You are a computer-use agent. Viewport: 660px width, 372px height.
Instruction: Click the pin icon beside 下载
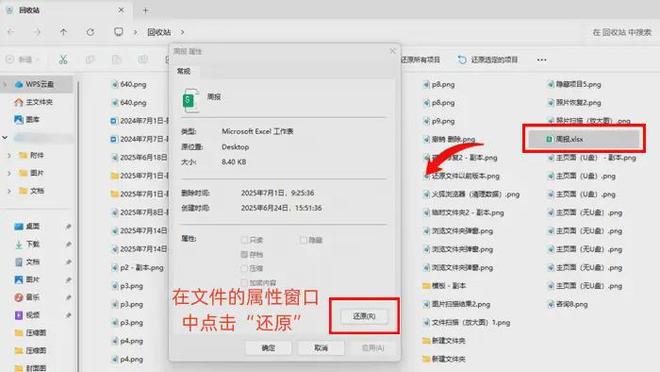pos(68,244)
